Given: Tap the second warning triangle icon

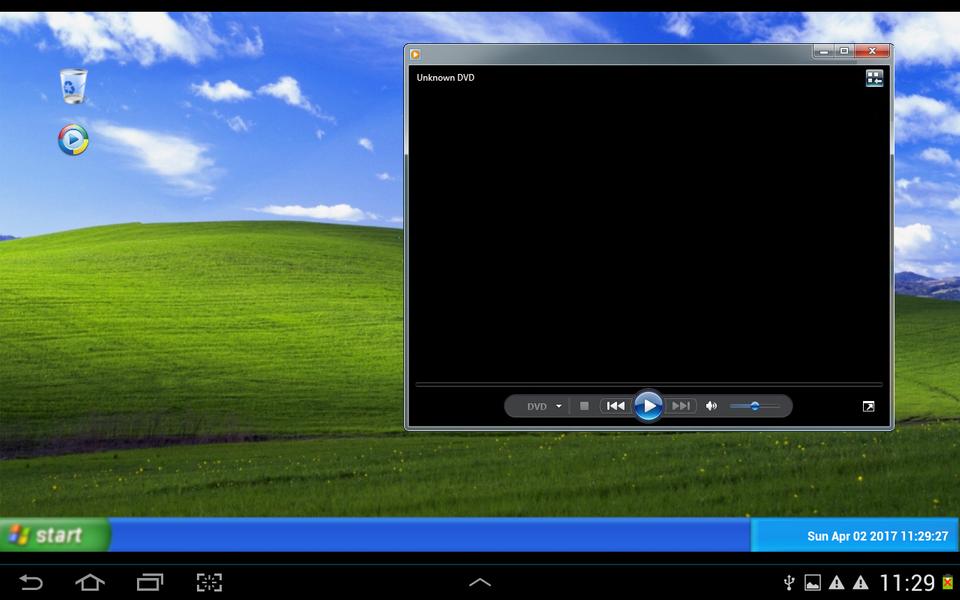Looking at the screenshot, I should pyautogui.click(x=860, y=582).
